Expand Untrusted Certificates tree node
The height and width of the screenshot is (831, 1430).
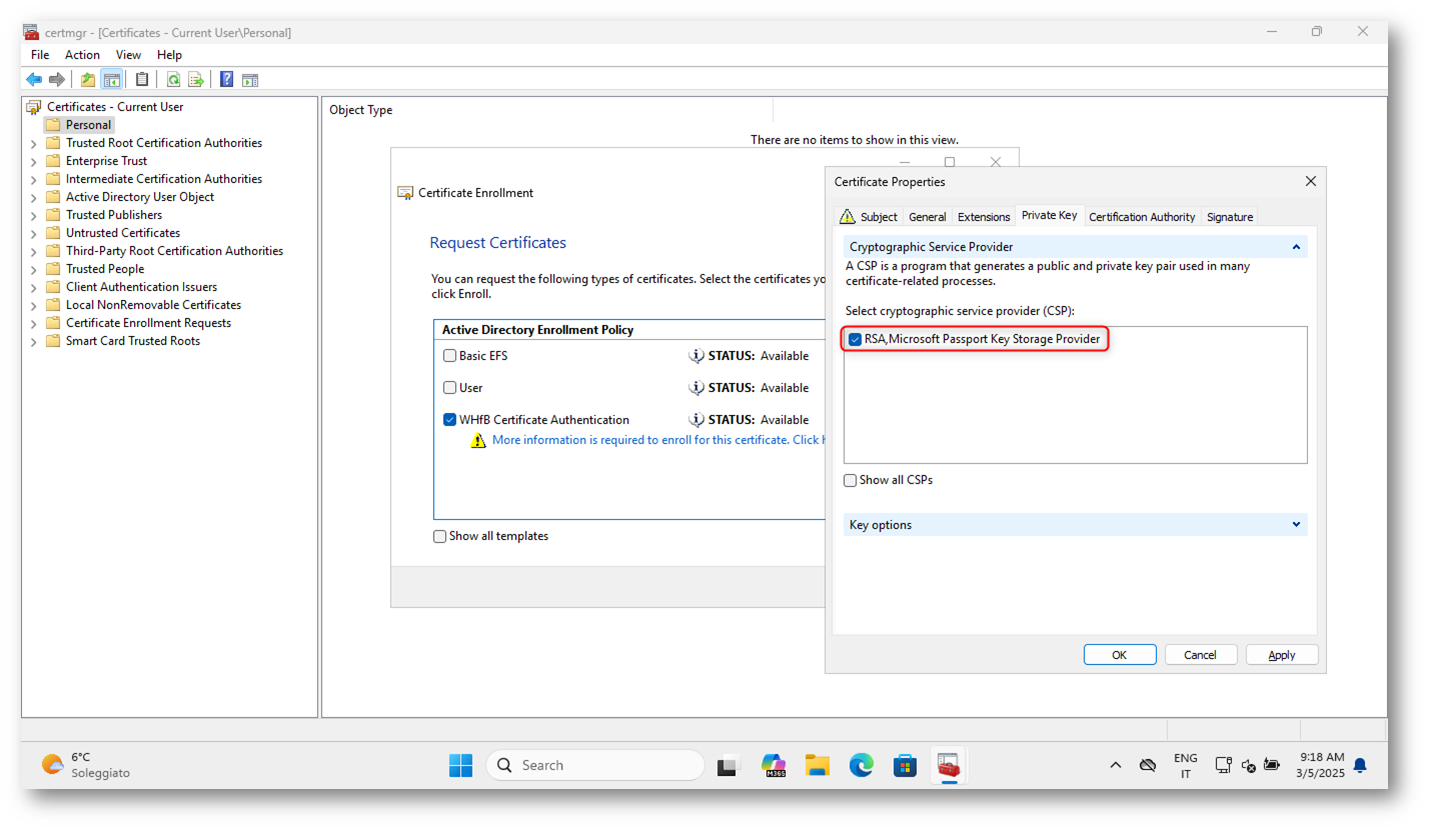coord(33,233)
